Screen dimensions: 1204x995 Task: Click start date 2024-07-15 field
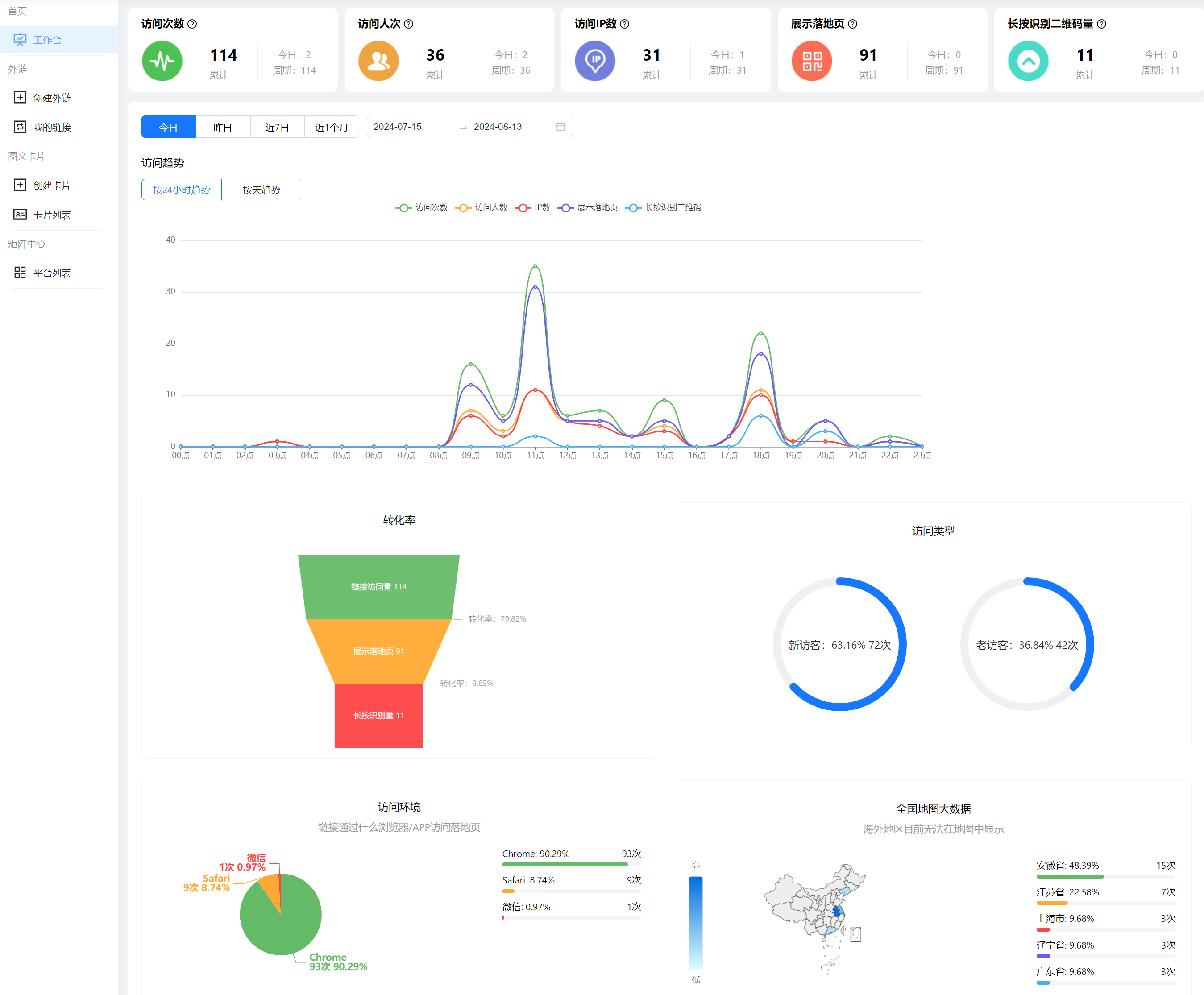(x=397, y=127)
